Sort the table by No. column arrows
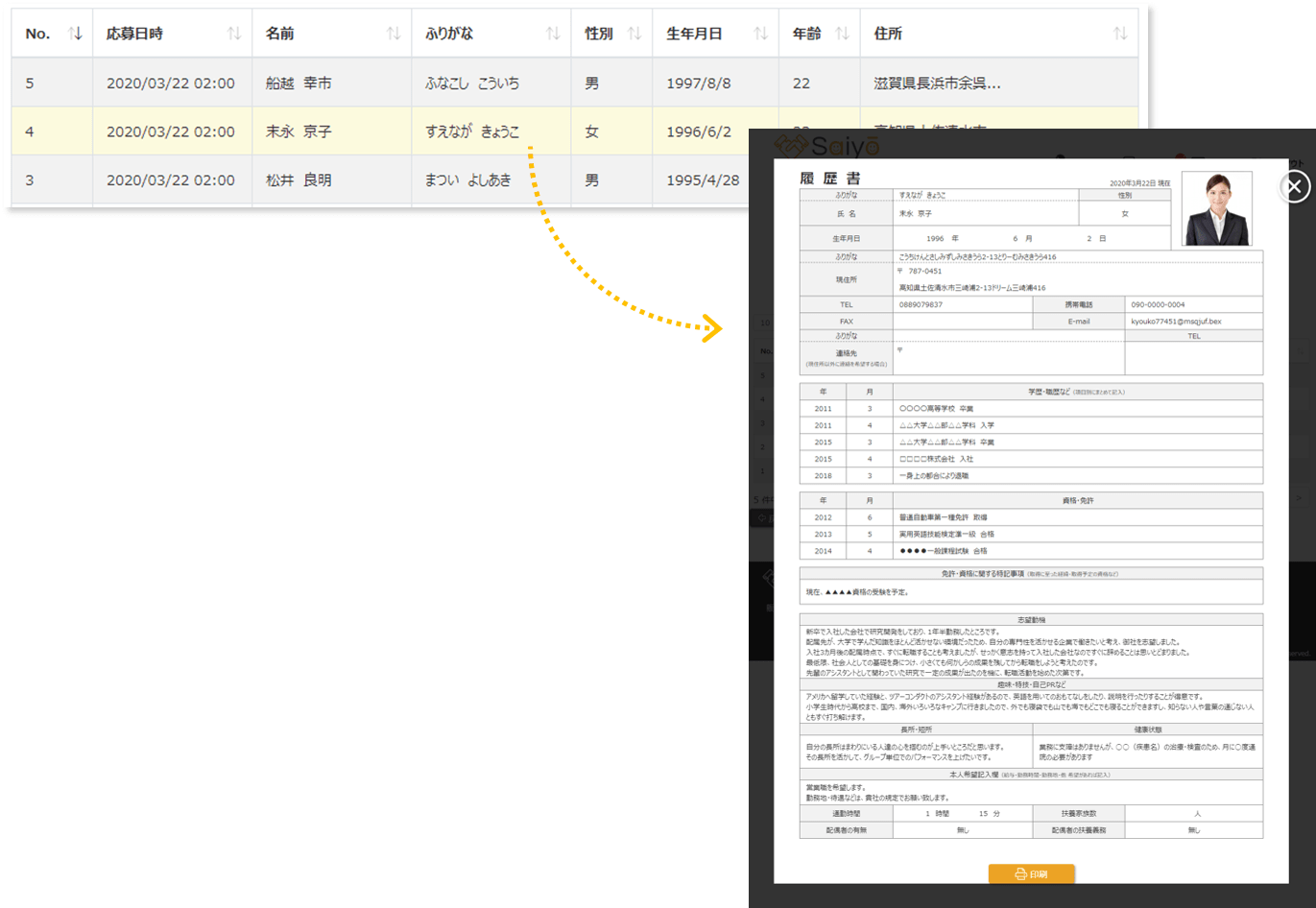Screen dimensions: 1316x908 (76, 34)
